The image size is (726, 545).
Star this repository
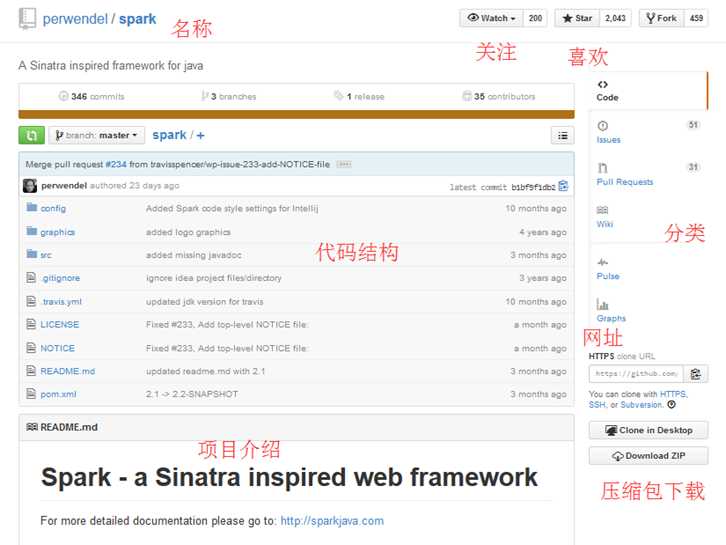pos(577,18)
